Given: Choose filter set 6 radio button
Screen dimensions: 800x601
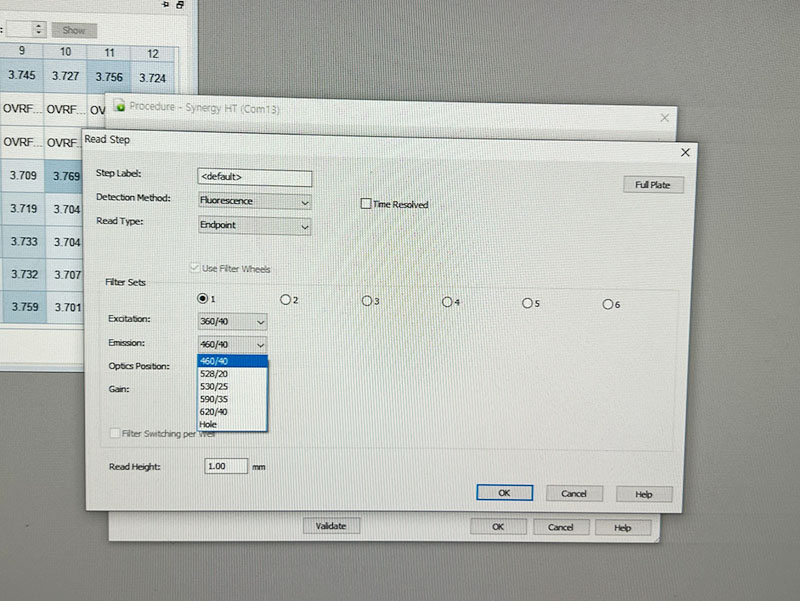Looking at the screenshot, I should point(608,304).
